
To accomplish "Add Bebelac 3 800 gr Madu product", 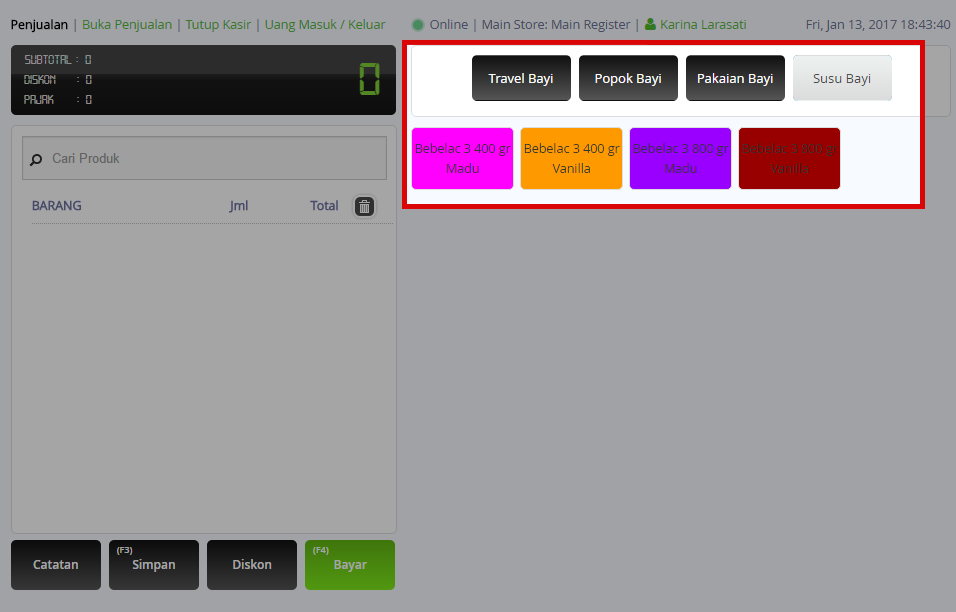I will pos(680,158).
